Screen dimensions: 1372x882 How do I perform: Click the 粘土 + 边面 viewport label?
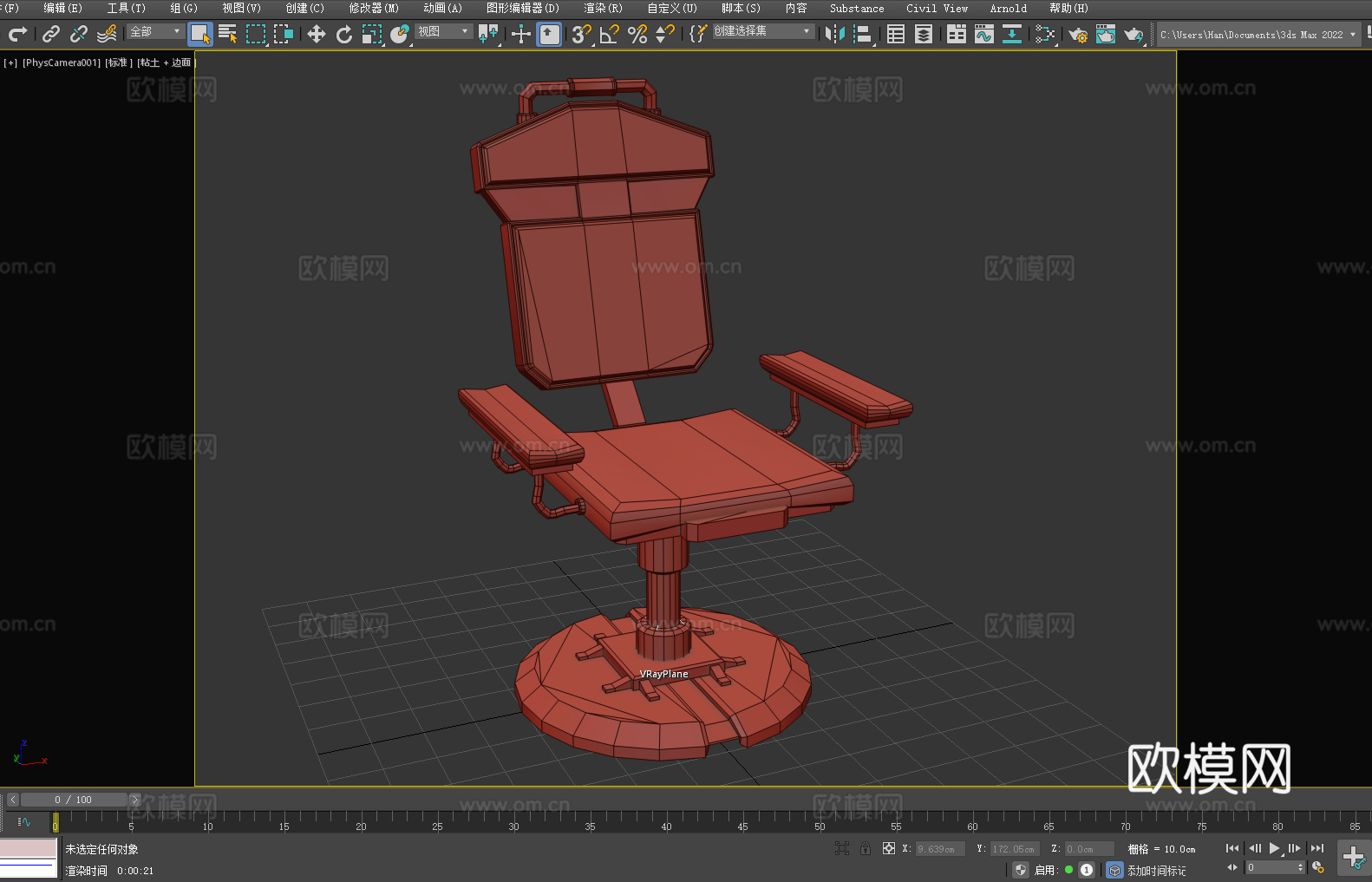166,62
